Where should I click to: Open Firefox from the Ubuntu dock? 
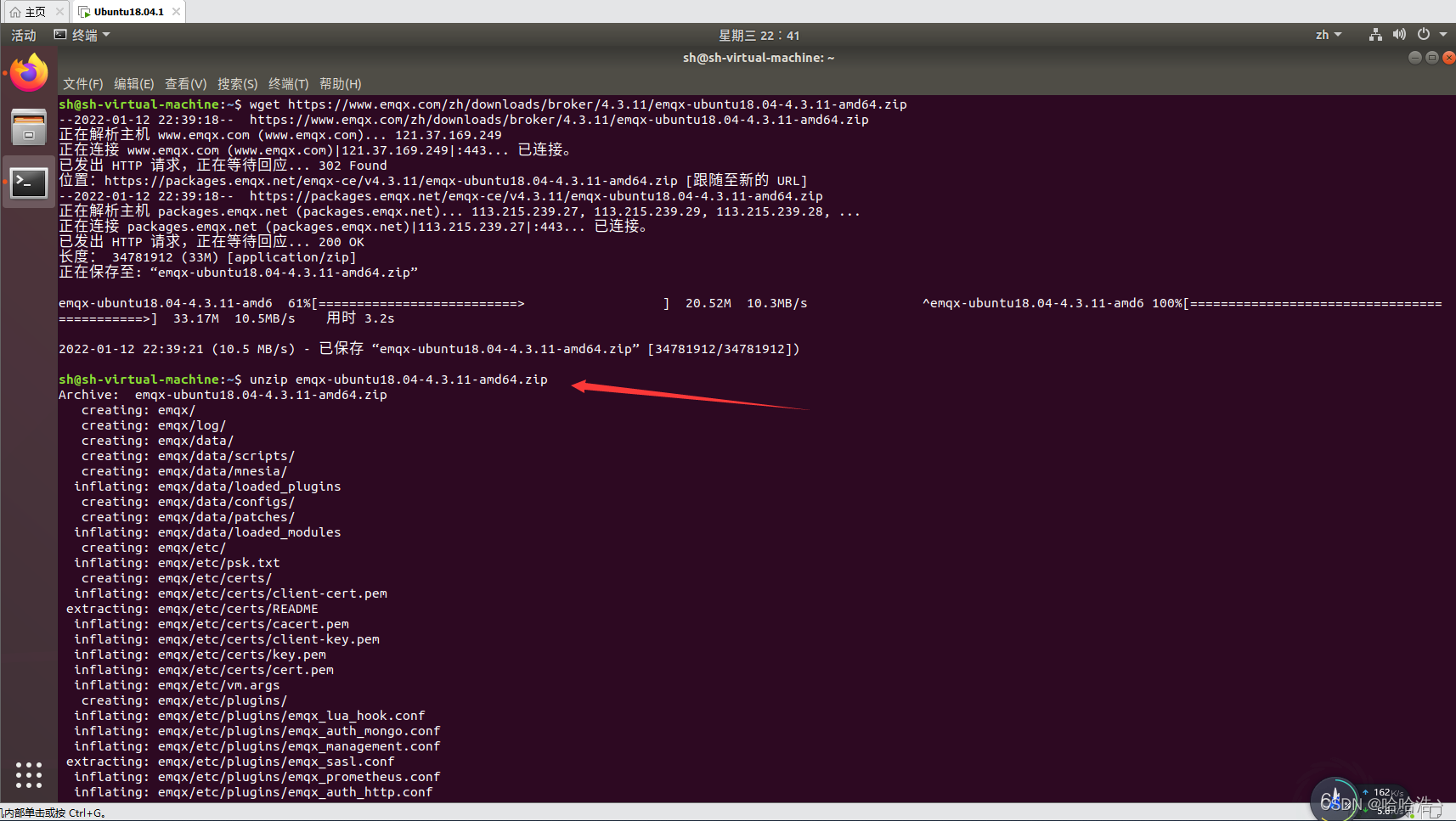[29, 72]
